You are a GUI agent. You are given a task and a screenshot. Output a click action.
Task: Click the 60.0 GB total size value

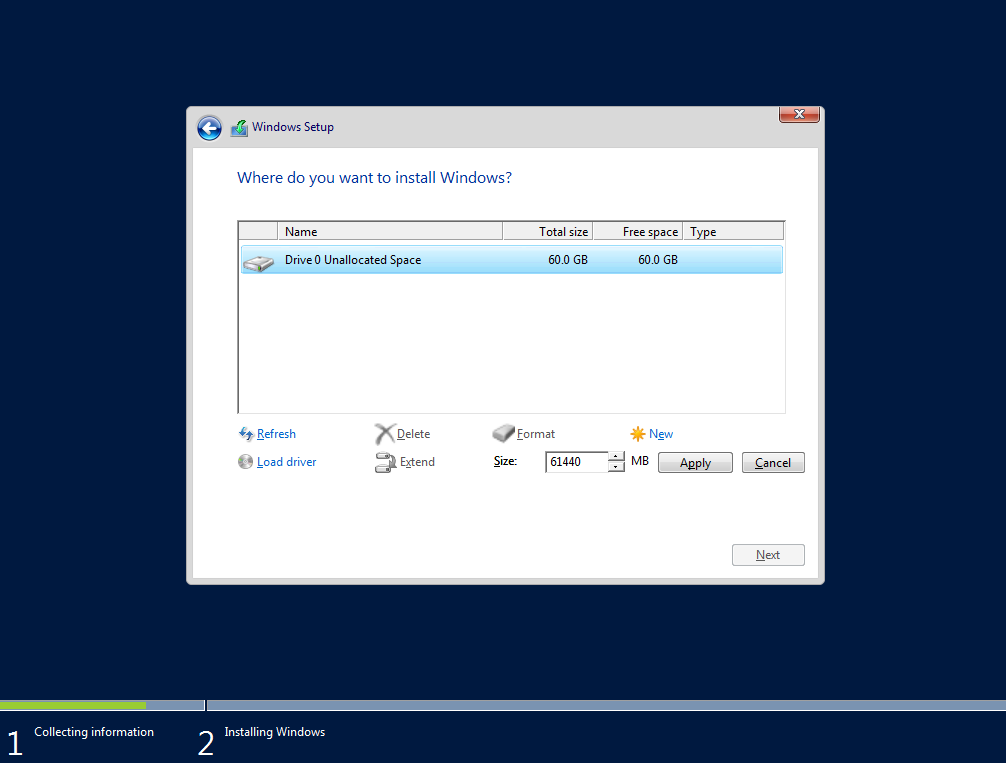(568, 260)
